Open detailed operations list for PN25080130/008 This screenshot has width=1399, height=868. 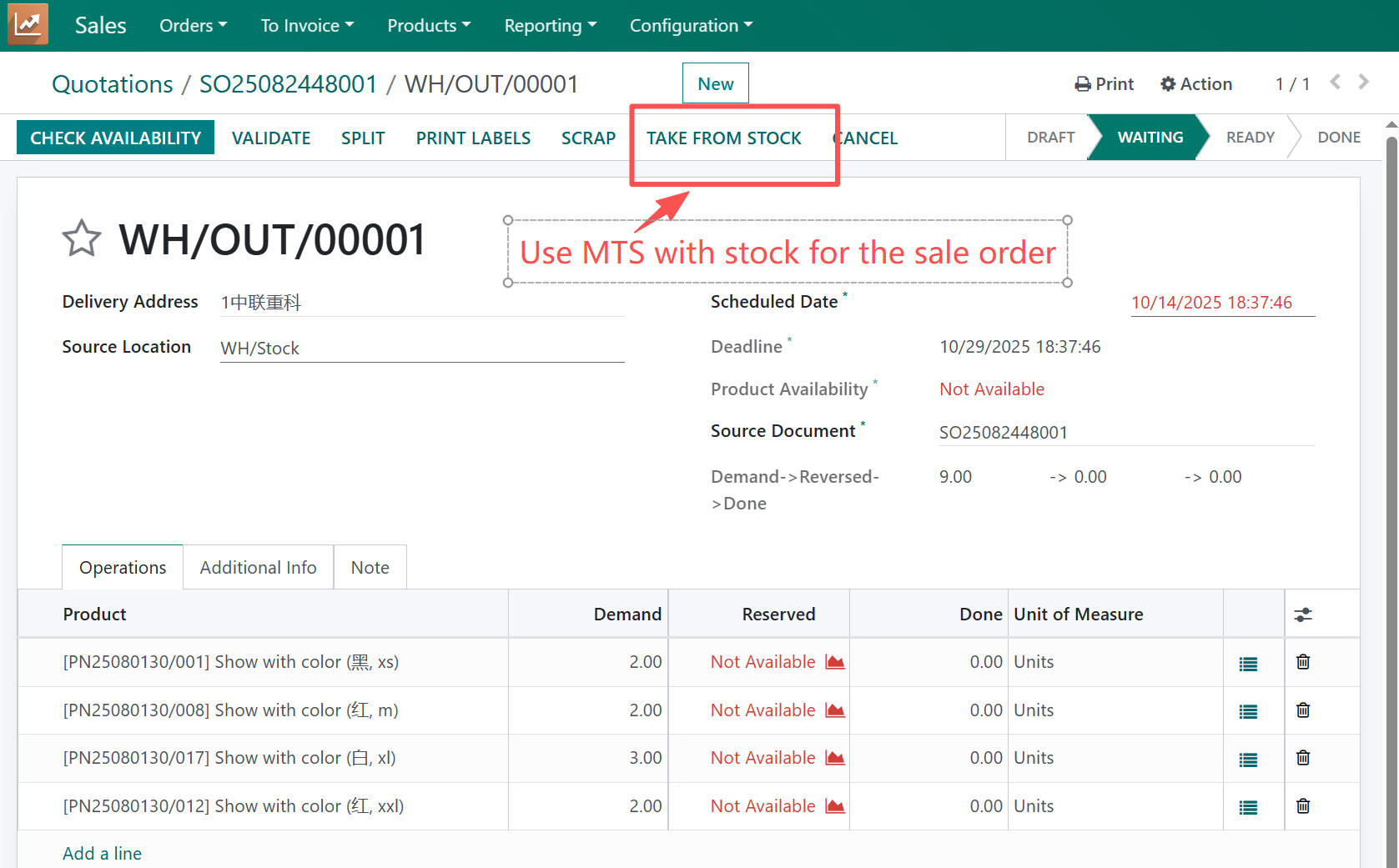point(1247,711)
